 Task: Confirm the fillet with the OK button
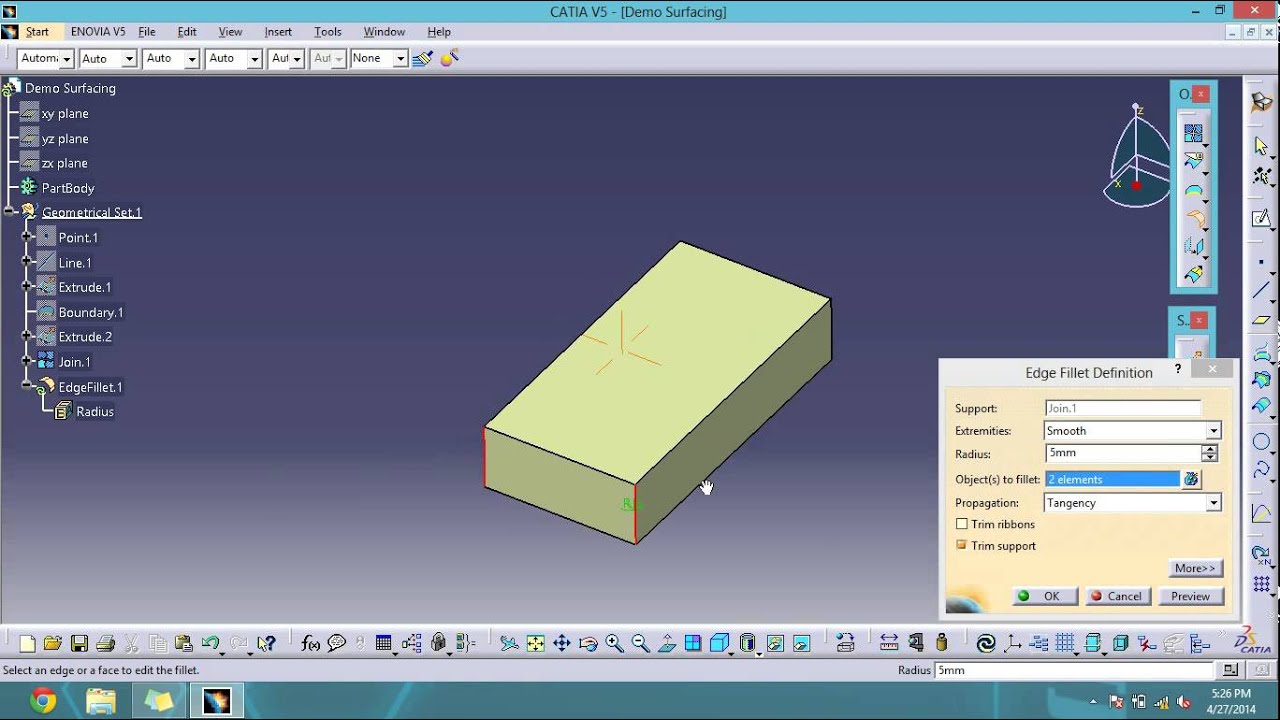coord(1044,596)
